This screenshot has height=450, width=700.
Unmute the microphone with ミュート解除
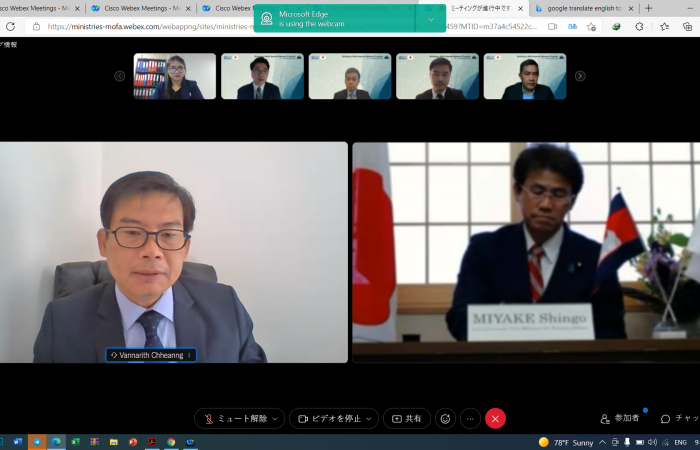(x=234, y=419)
